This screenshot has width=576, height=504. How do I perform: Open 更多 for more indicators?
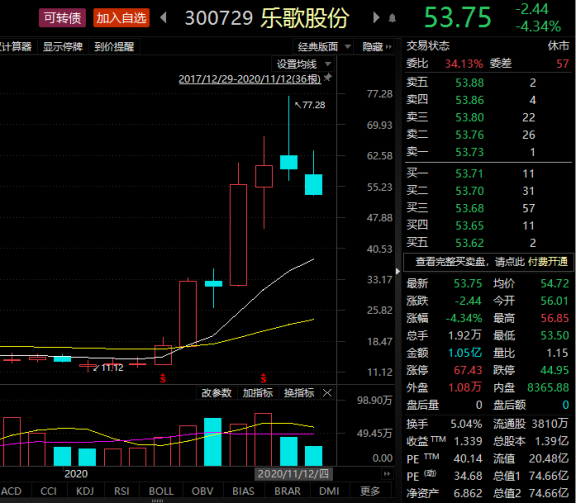click(x=370, y=491)
